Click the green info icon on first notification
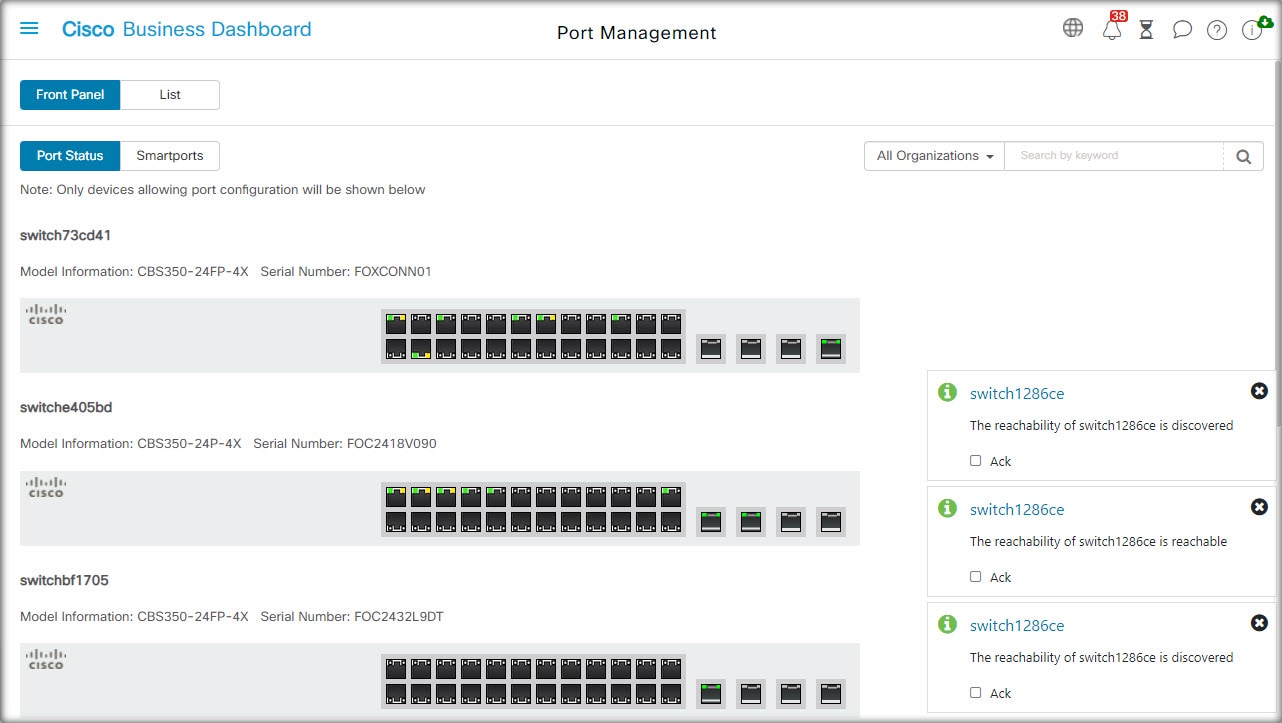 (x=947, y=393)
